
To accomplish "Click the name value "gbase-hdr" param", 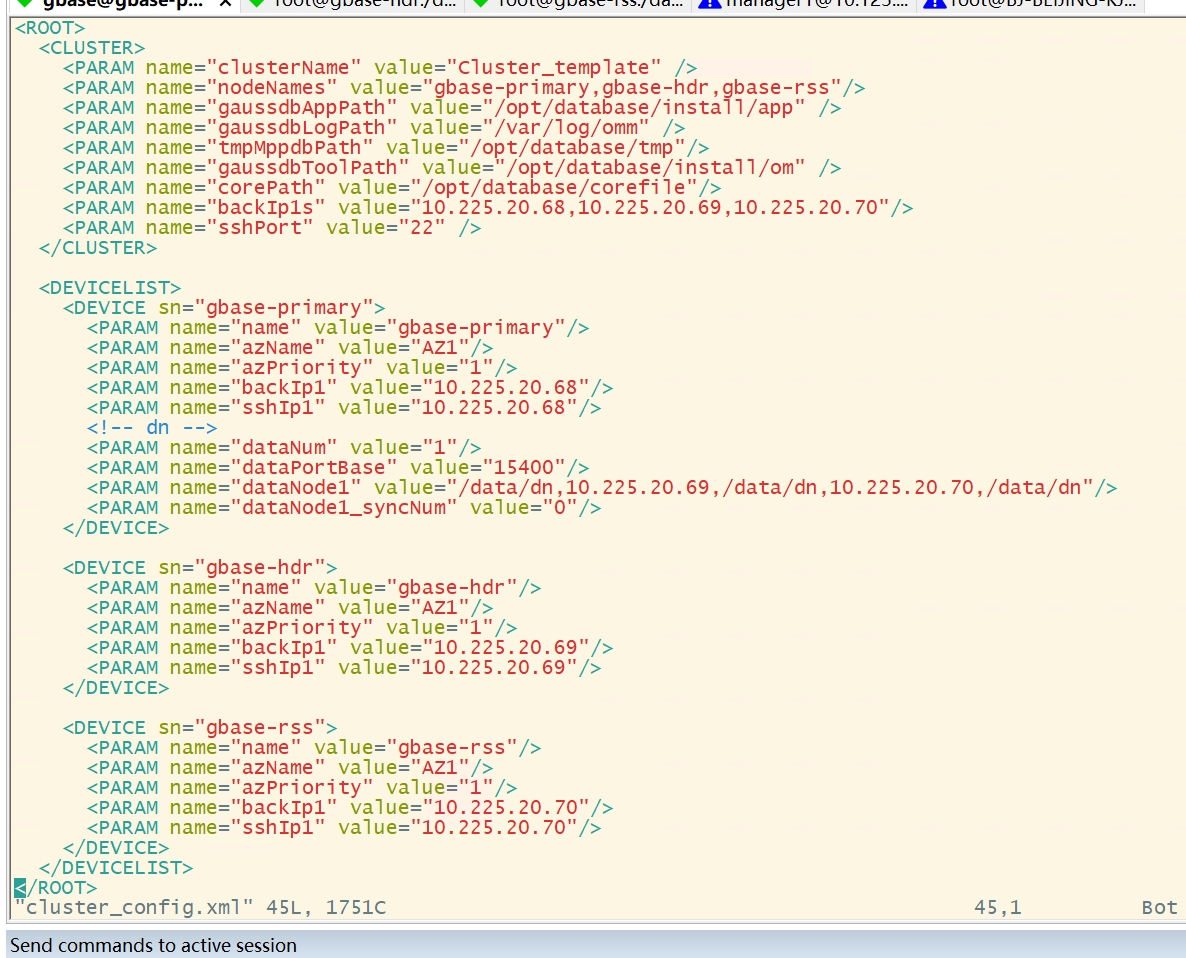I will click(x=314, y=588).
